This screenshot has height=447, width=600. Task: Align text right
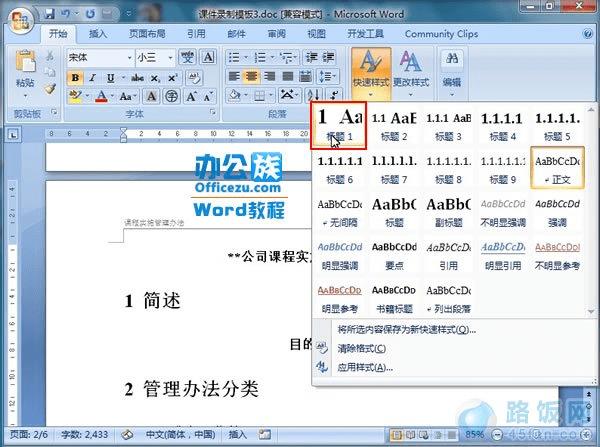tap(269, 76)
